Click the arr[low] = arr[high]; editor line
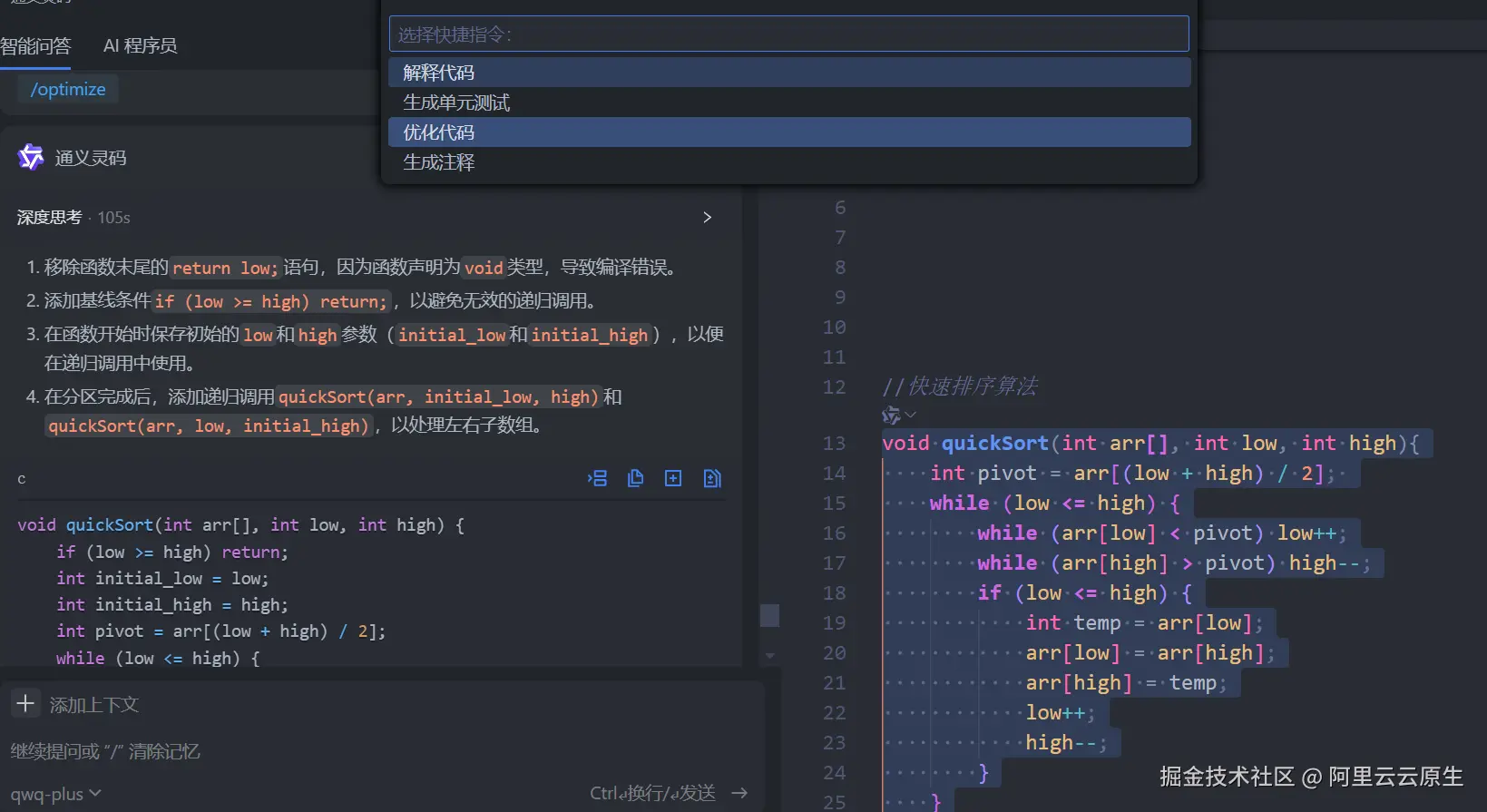Image resolution: width=1487 pixels, height=812 pixels. (1150, 653)
